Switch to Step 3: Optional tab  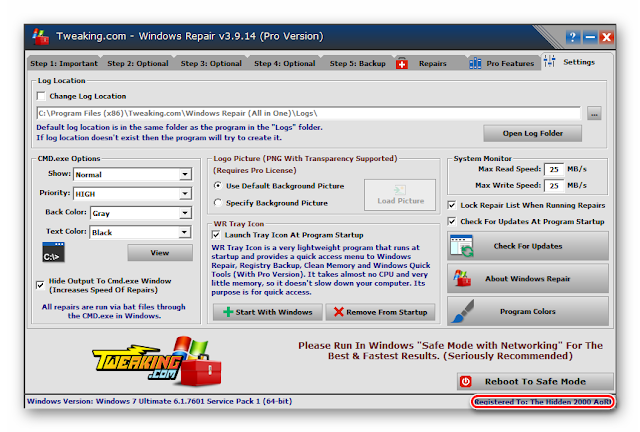(x=211, y=63)
